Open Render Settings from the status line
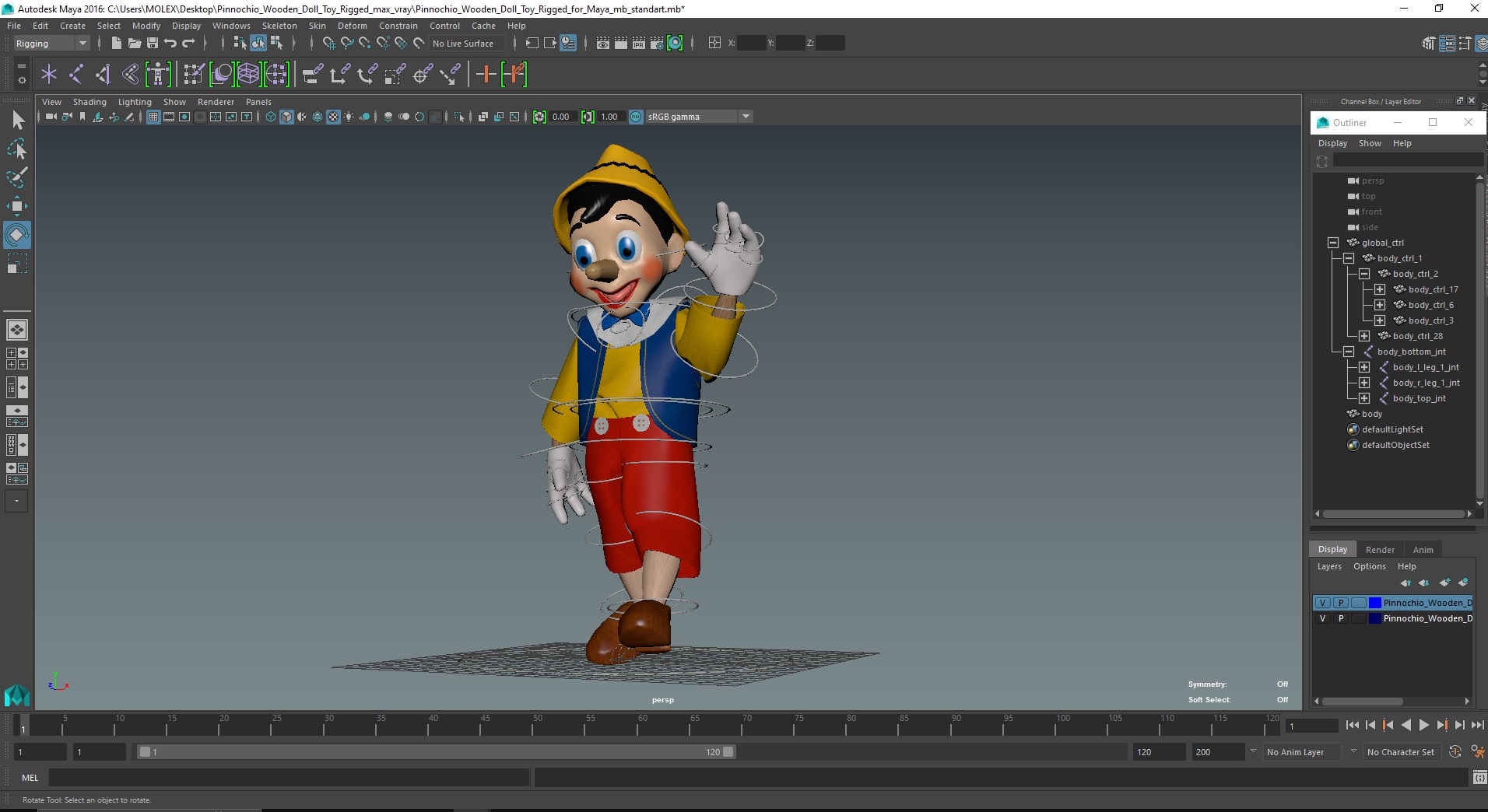 click(x=657, y=44)
